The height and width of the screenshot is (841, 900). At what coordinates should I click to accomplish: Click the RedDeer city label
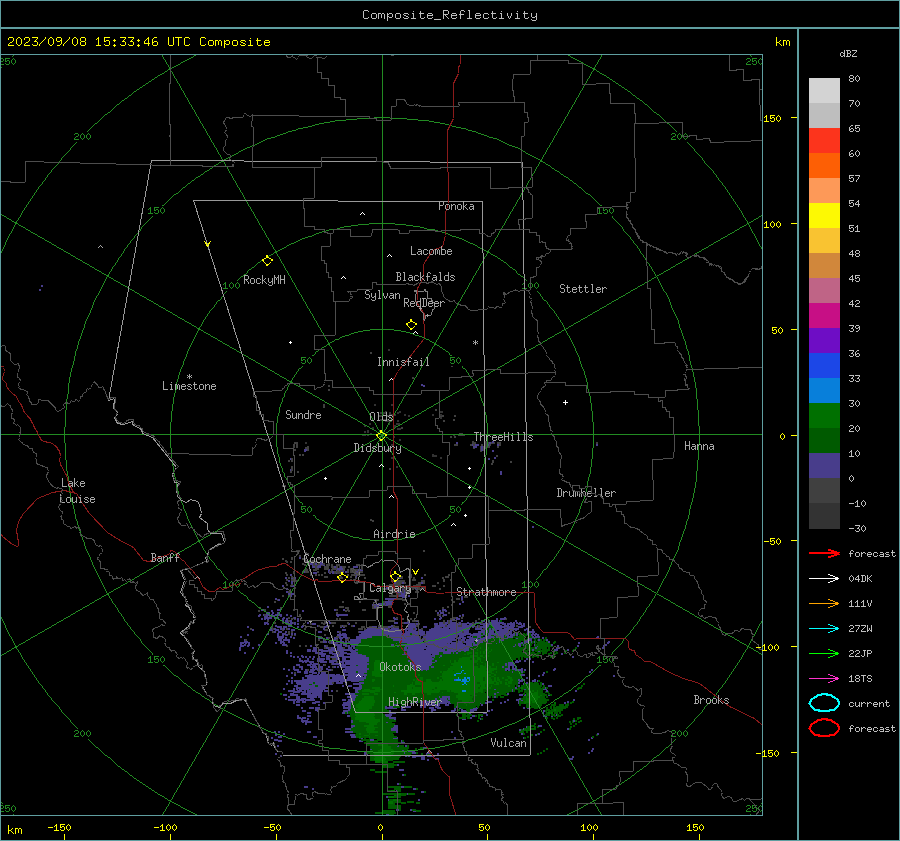[424, 303]
